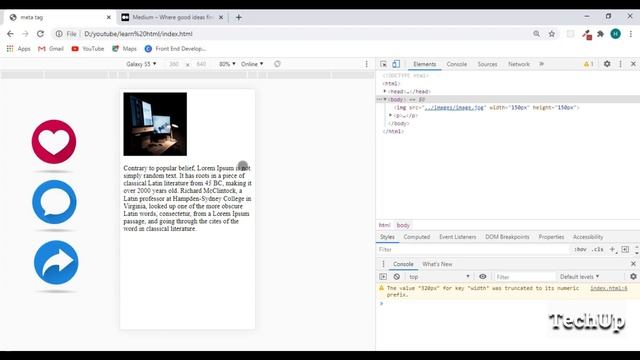Click the console Filter field
Screen dimensions: 640x360
click(x=524, y=277)
